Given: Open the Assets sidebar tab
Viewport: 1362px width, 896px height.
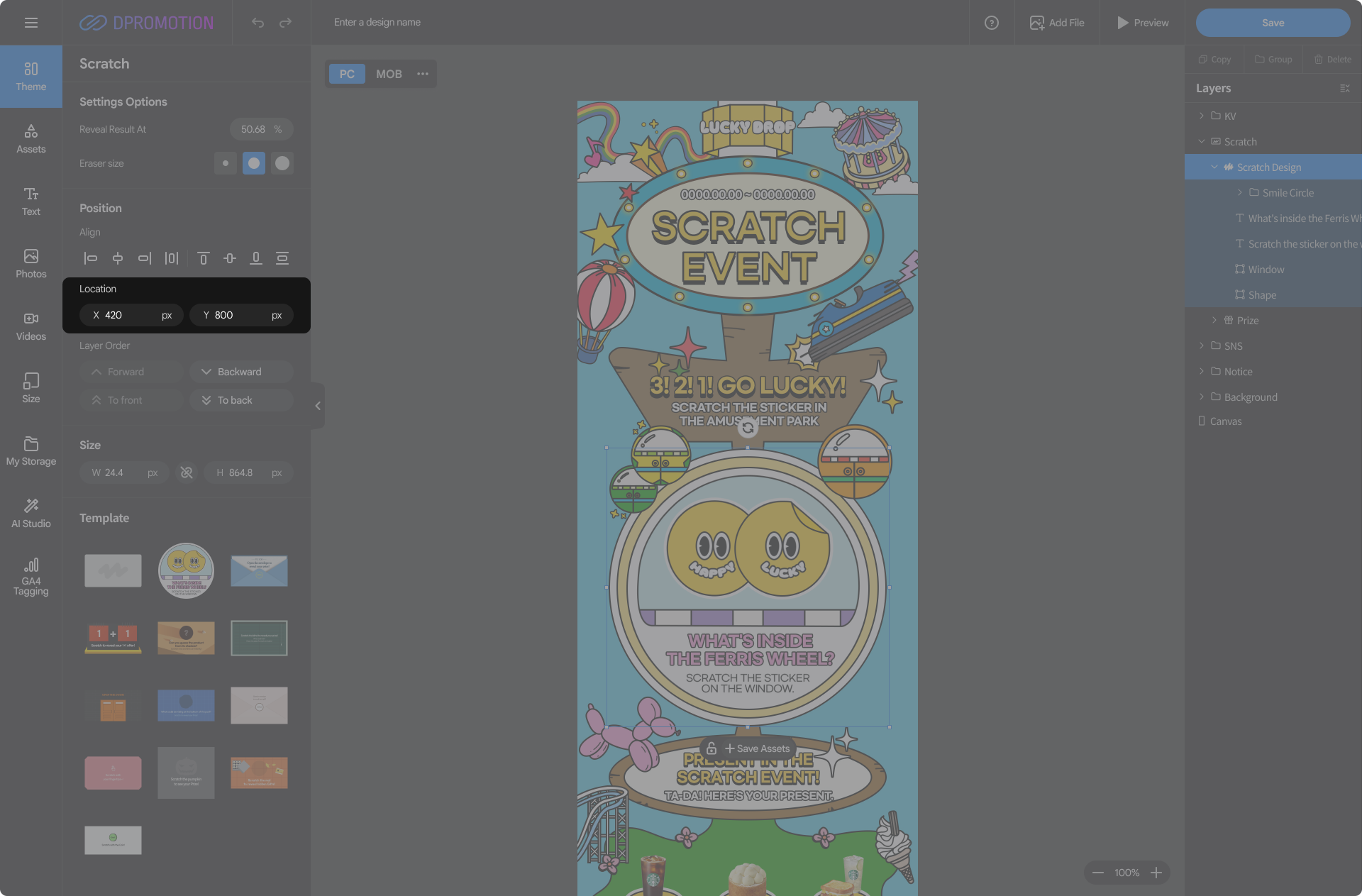Looking at the screenshot, I should tap(31, 139).
